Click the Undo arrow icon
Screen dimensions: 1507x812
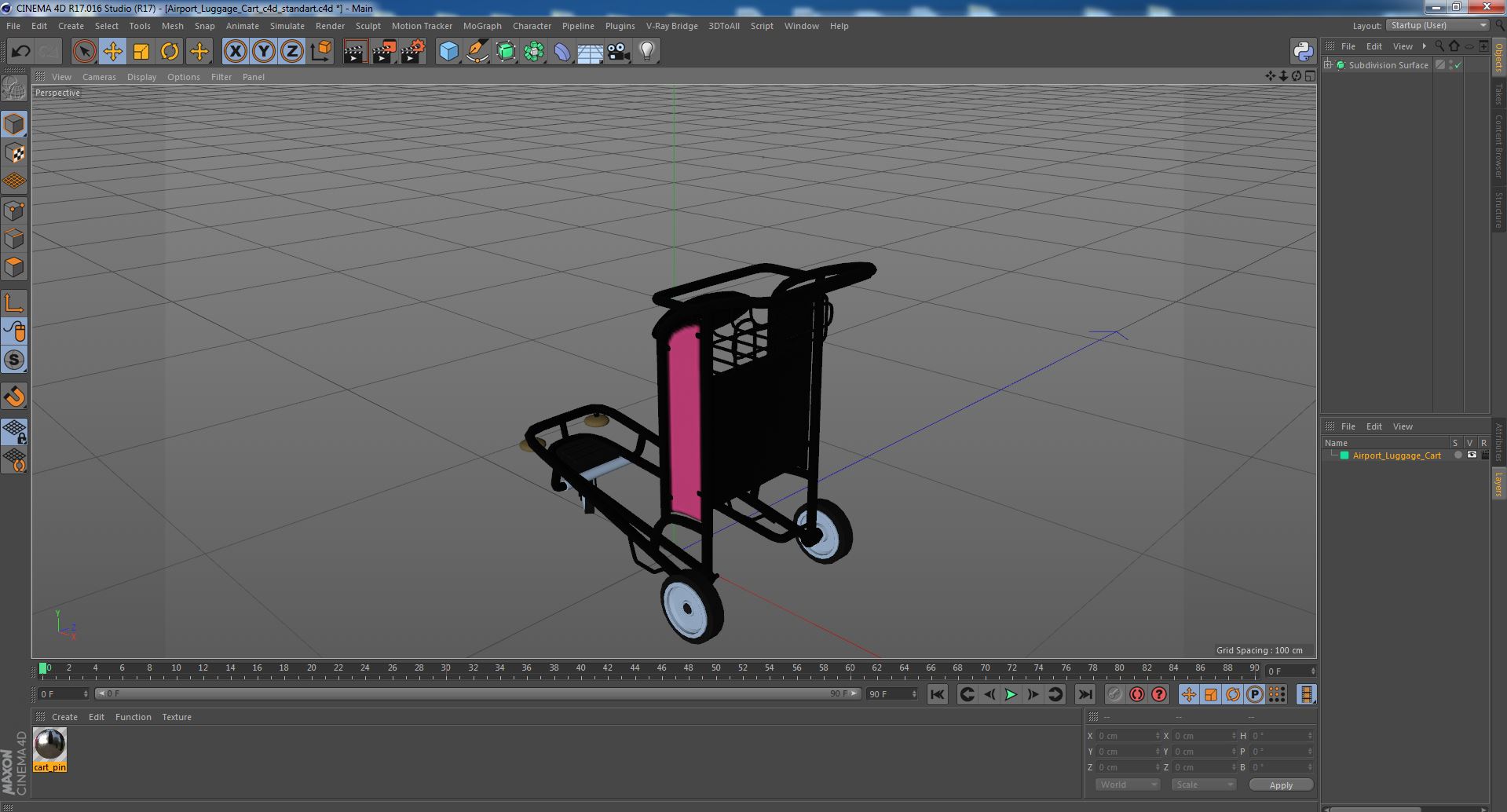coord(20,52)
